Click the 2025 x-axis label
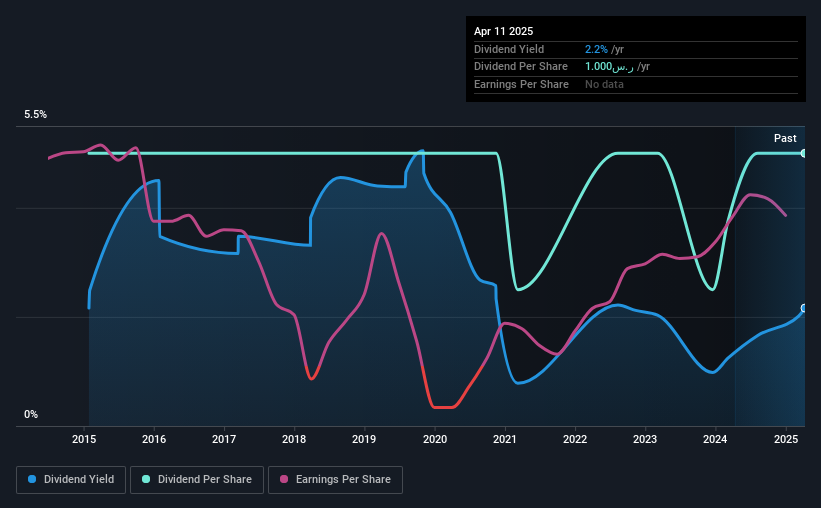Screen dimensions: 821x508 (x=786, y=439)
